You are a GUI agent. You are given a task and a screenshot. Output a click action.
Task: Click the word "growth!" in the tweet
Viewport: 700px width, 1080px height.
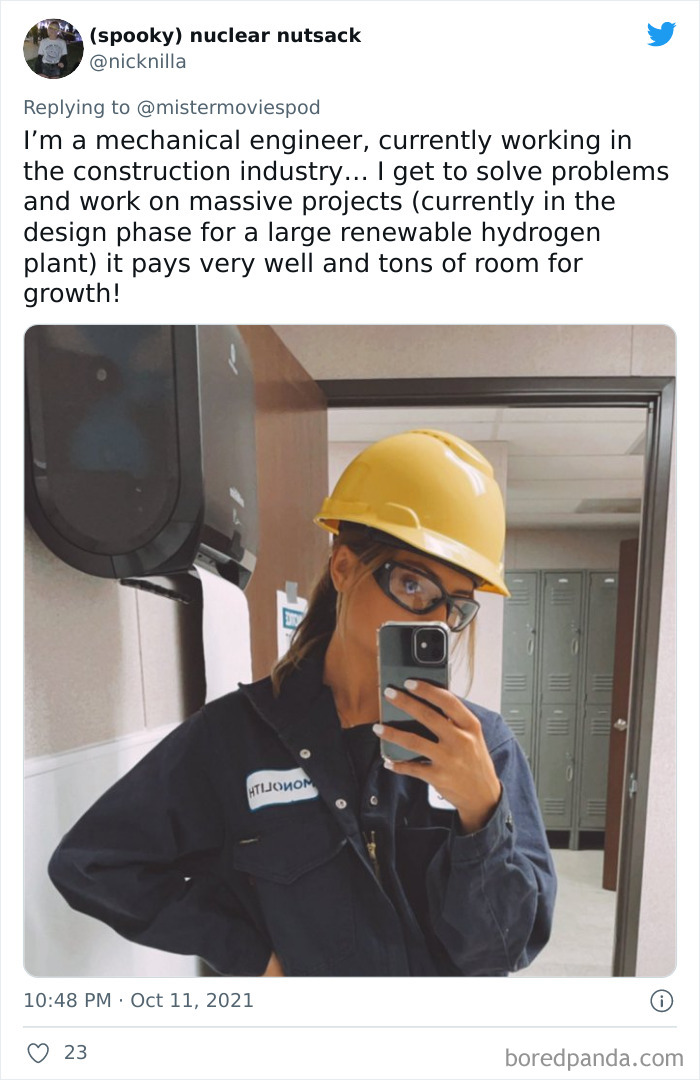[x=72, y=293]
